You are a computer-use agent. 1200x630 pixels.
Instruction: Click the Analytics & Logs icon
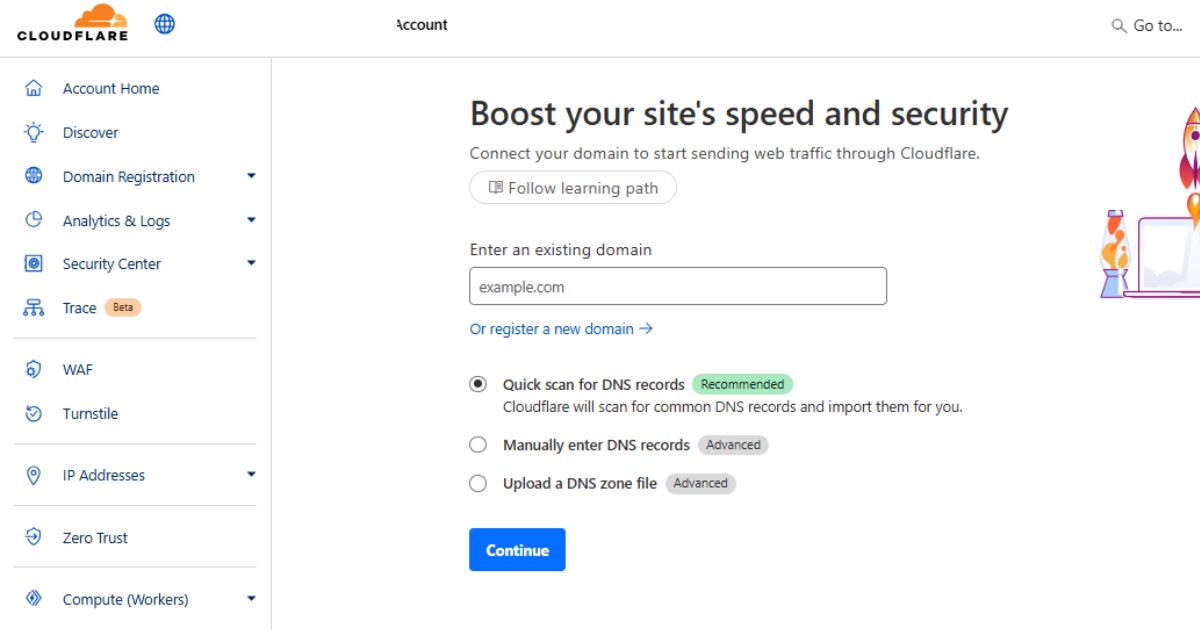click(x=35, y=220)
